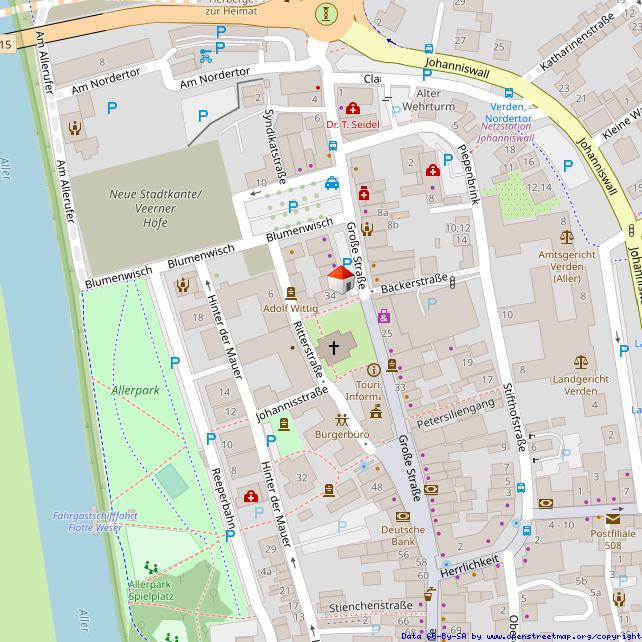Select the Allerpark-Spielplatz playground icon
The image size is (642, 642).
coord(151,567)
